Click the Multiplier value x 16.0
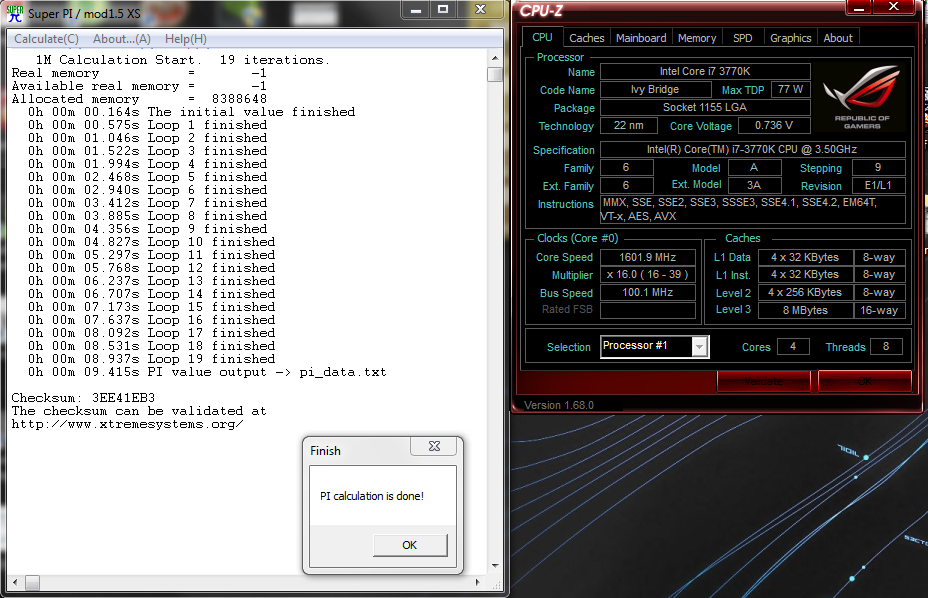The image size is (928, 598). pyautogui.click(x=647, y=275)
